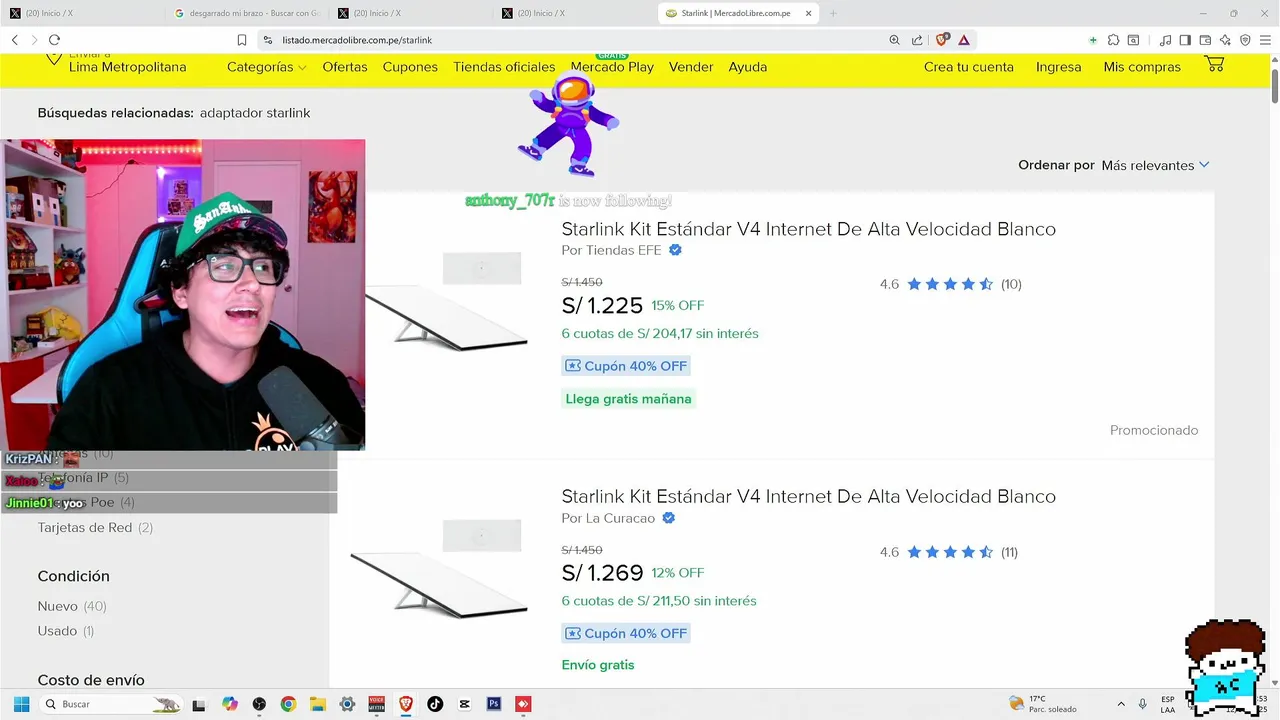Open the Más relevantes sort dropdown
Screen dimensions: 1280x720
[x=1155, y=165]
